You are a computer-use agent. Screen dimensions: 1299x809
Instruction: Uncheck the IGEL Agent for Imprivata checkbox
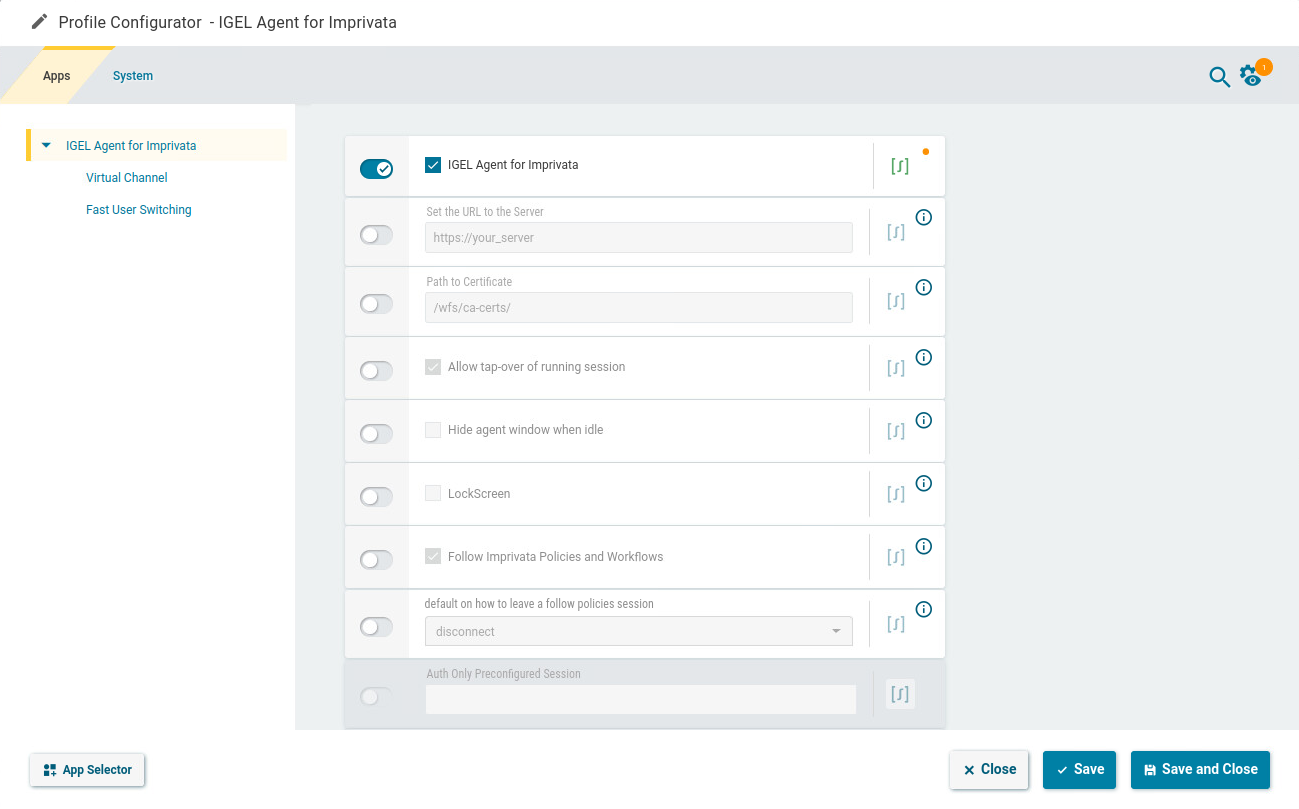click(x=433, y=165)
